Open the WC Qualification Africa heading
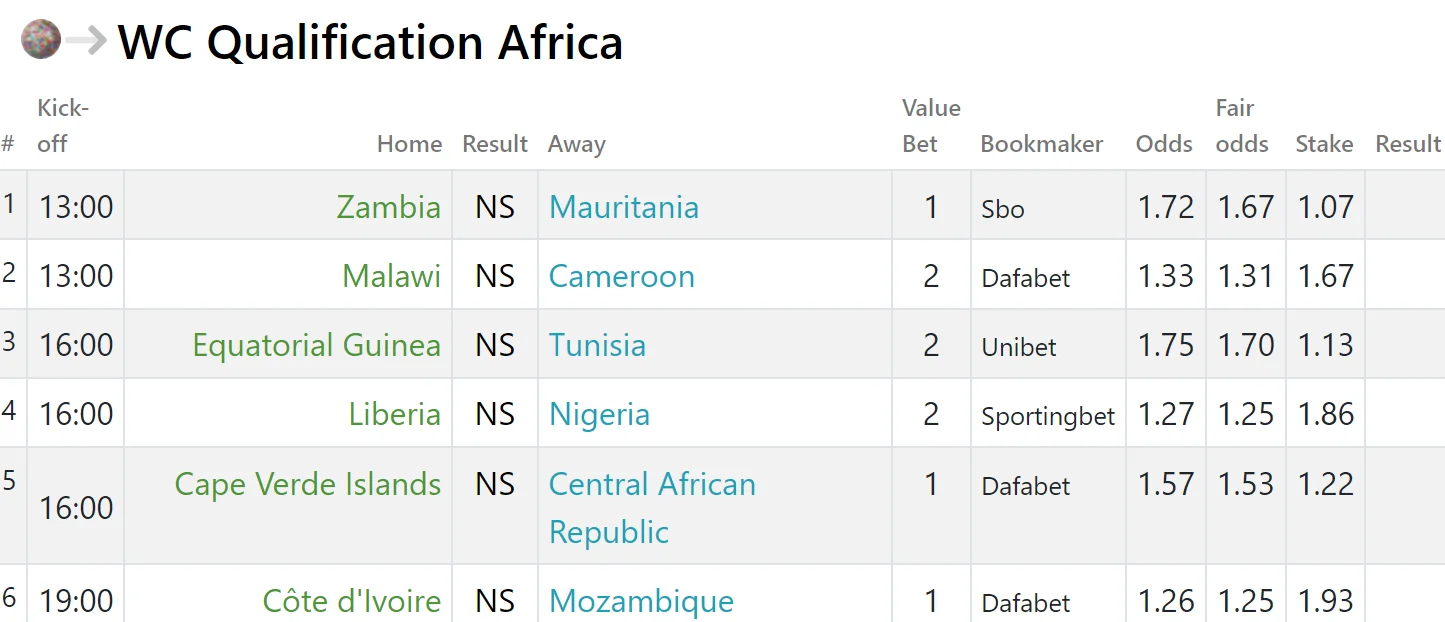This screenshot has height=622, width=1445. pos(370,42)
